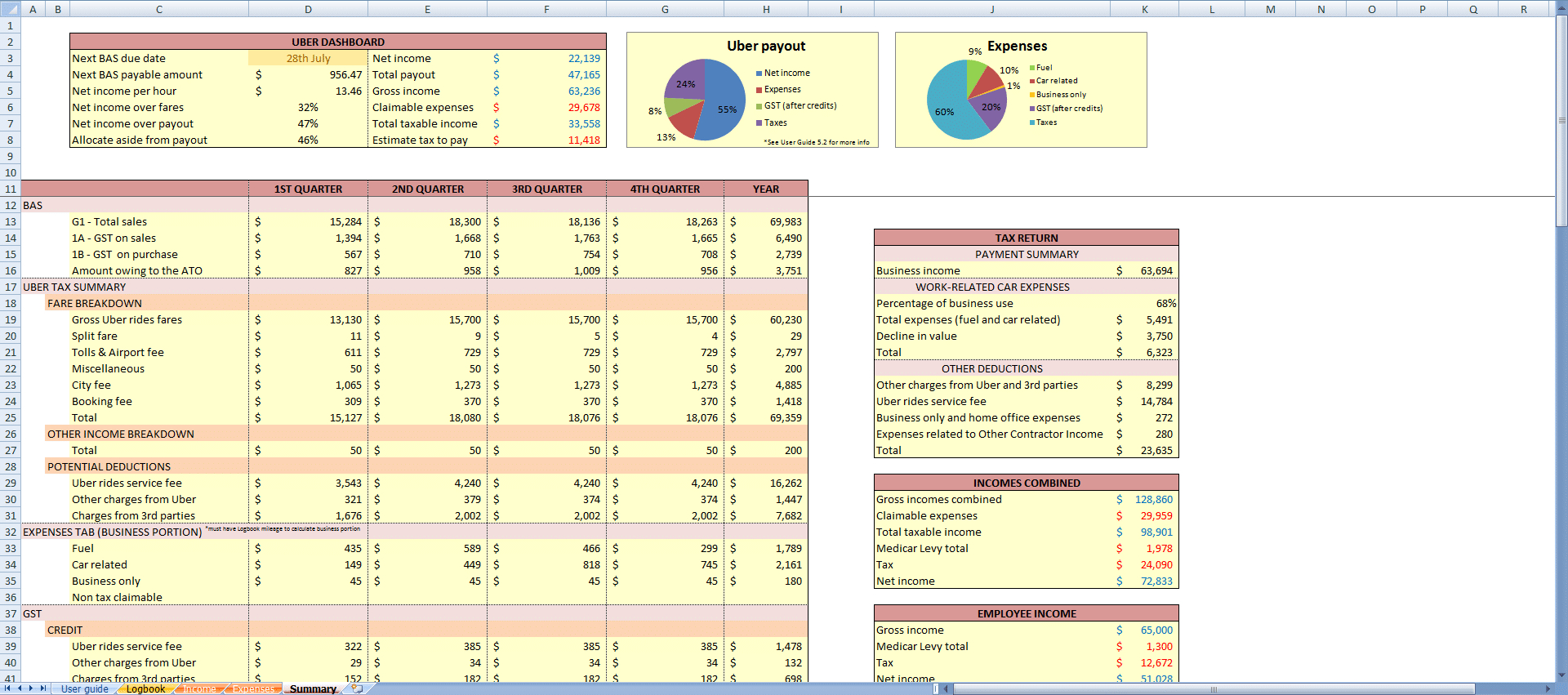Viewport: 1568px width, 695px height.
Task: Click the EMPLOYEE INCOME table header
Action: (1027, 613)
